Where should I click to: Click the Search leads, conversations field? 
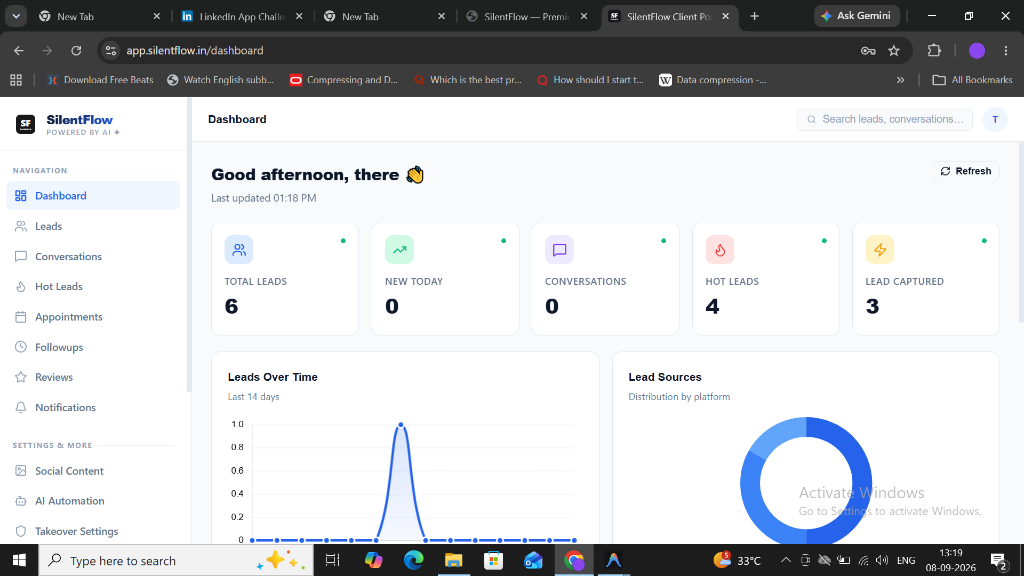click(884, 119)
